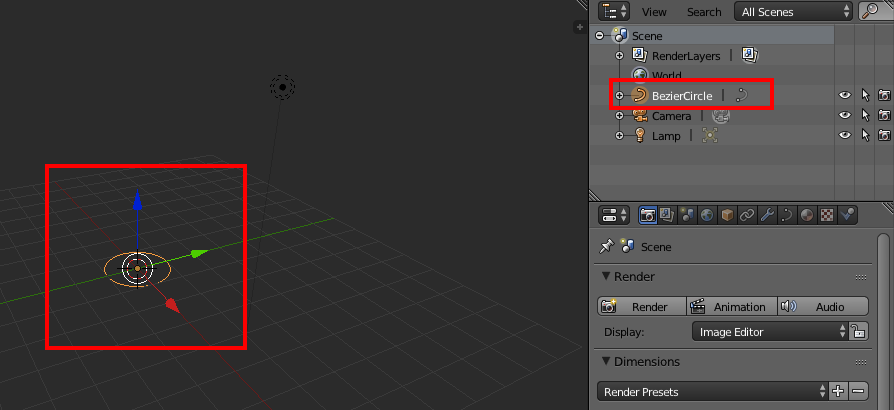Expand the BezierCircle tree node
The image size is (894, 410).
click(x=620, y=95)
